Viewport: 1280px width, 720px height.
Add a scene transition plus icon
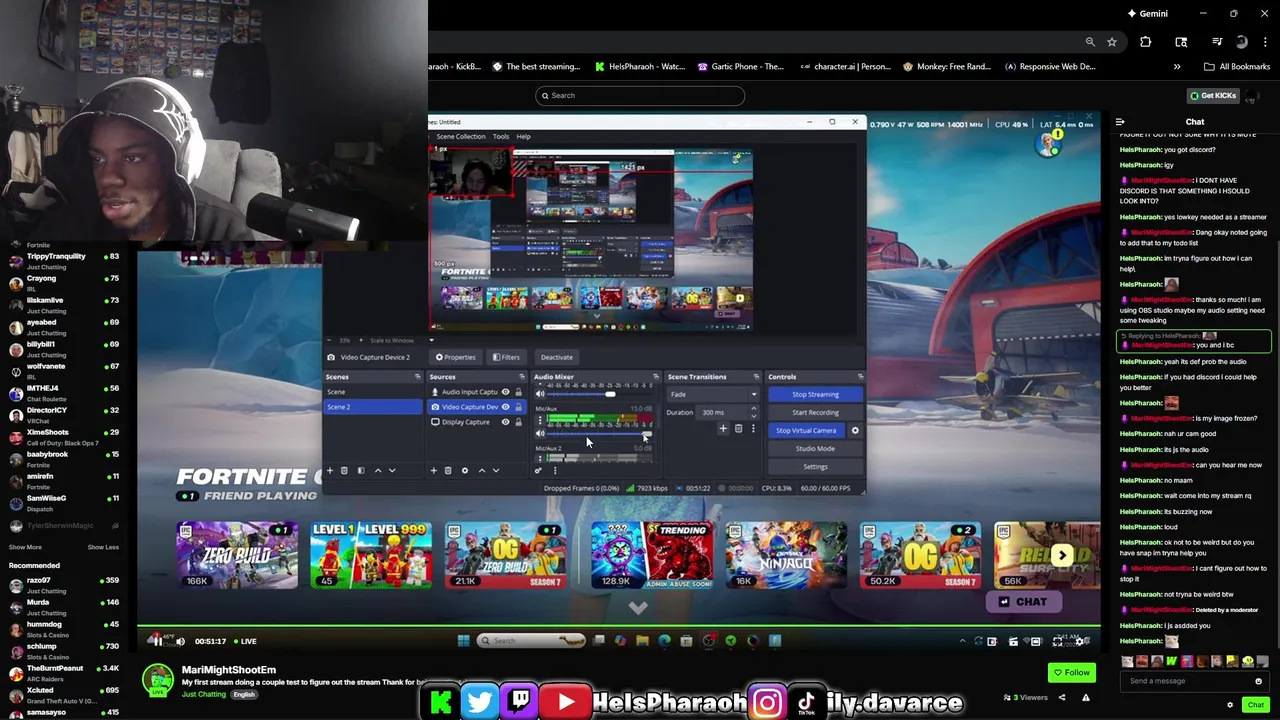[723, 429]
